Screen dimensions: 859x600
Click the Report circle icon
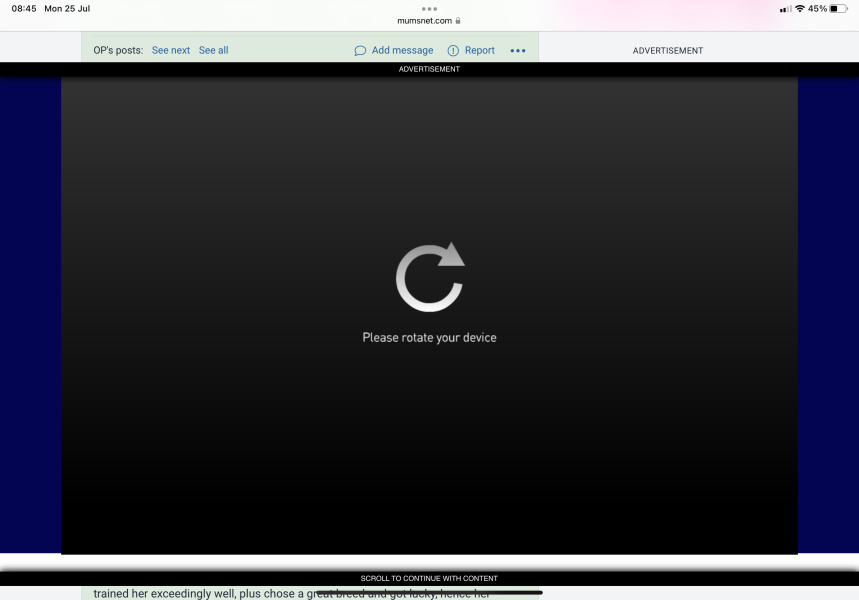coord(453,50)
